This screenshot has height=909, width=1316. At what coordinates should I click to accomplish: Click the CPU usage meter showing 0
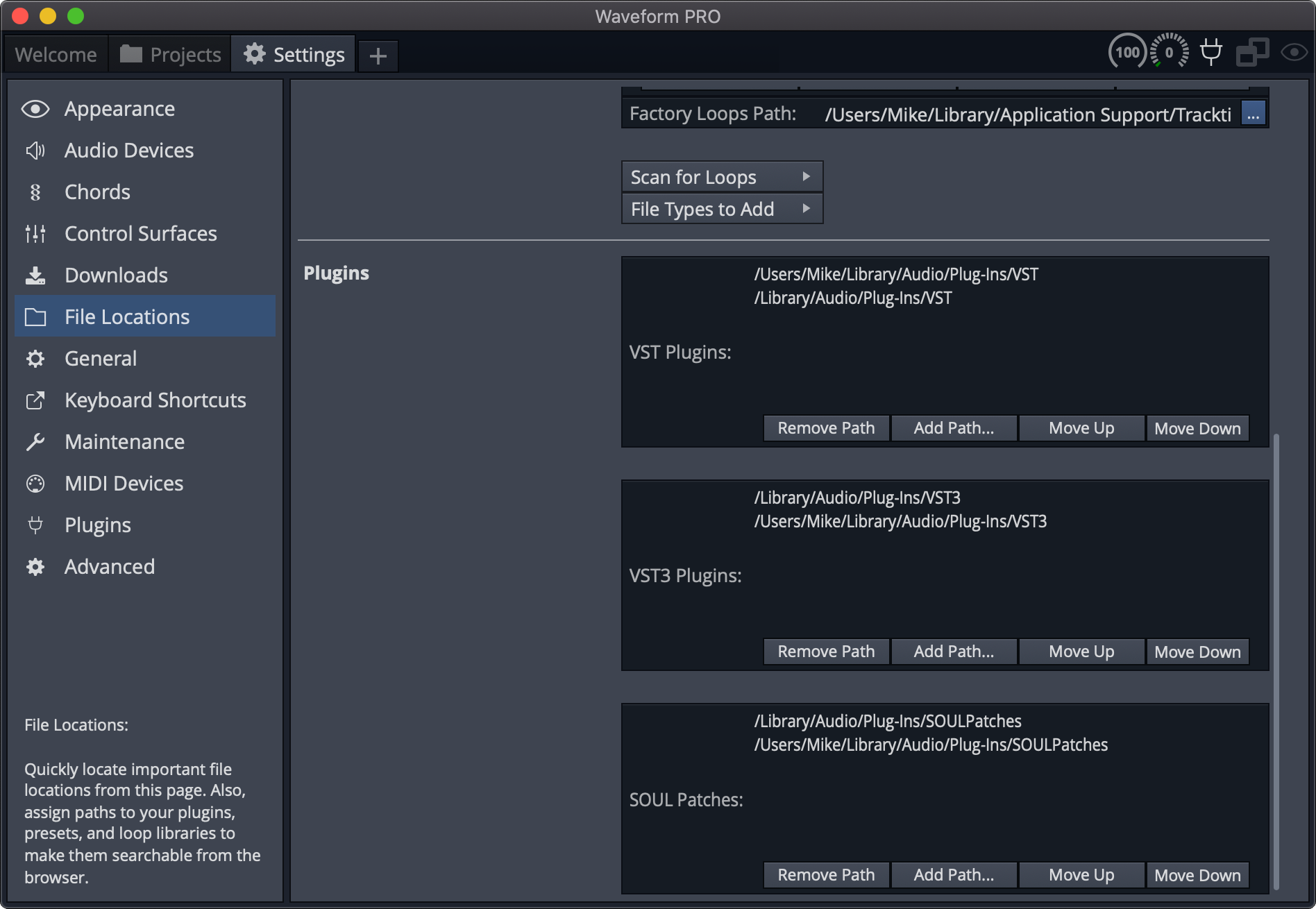tap(1170, 51)
